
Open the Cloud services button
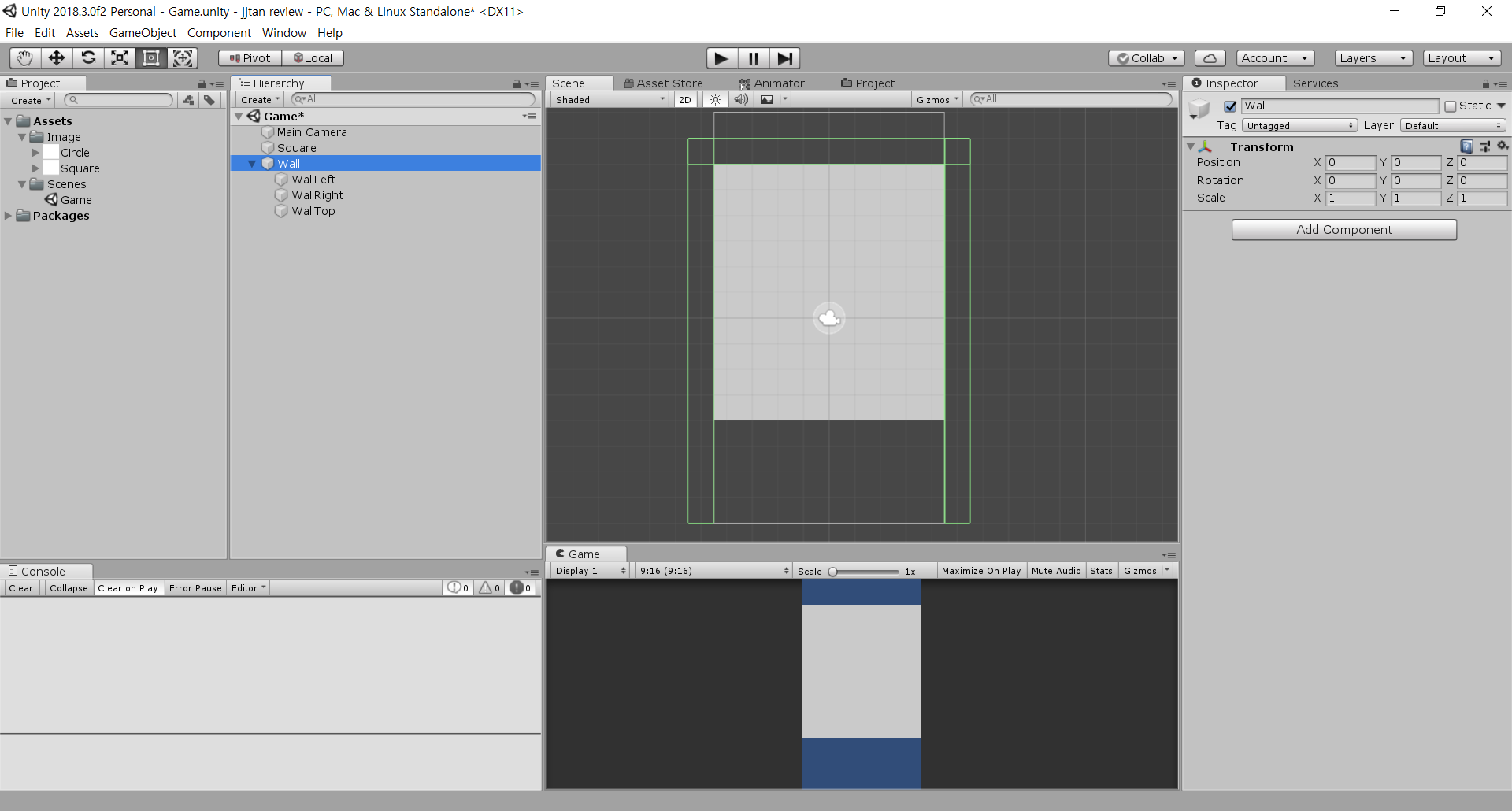(x=1210, y=58)
